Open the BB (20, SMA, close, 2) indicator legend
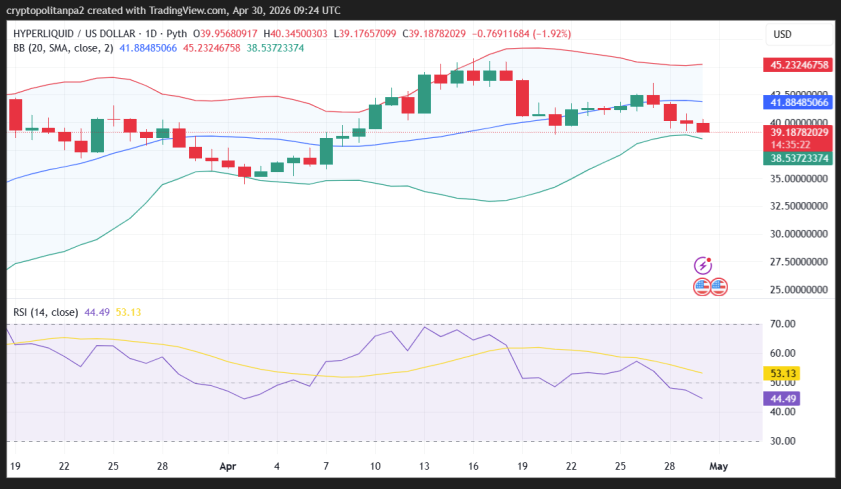This screenshot has height=489, width=841. coord(63,48)
